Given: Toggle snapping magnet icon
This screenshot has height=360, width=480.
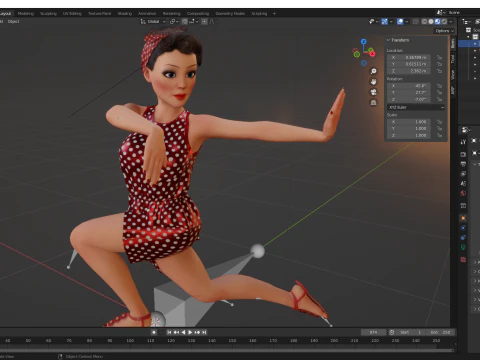Looking at the screenshot, I should click(184, 21).
